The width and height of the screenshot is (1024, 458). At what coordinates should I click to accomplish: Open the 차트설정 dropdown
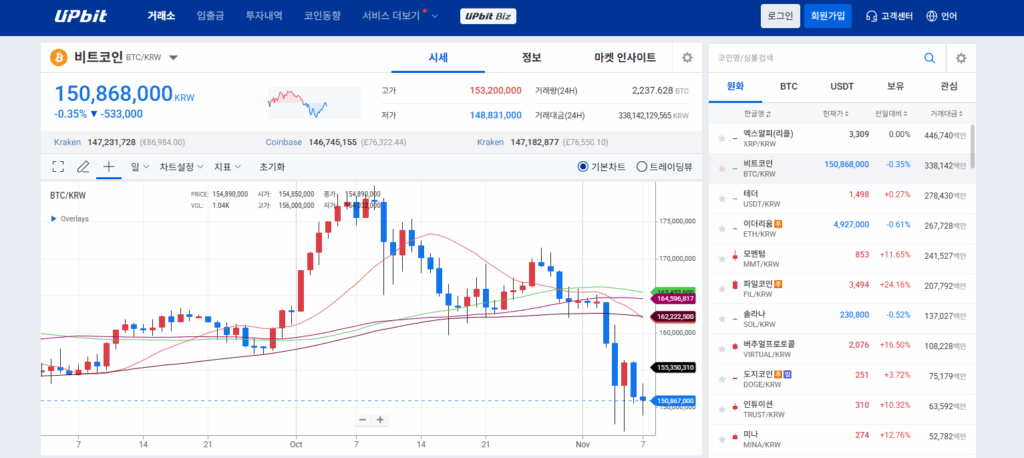[181, 167]
